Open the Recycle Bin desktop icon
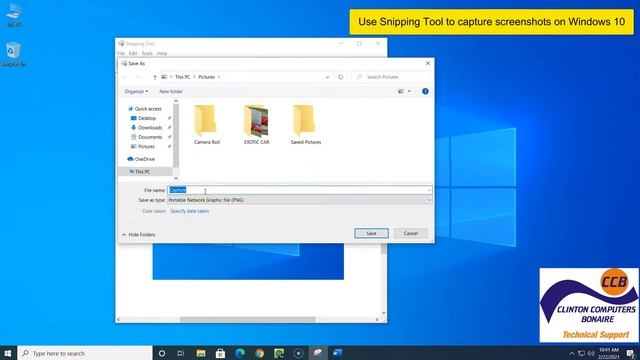This screenshot has width=640, height=360. point(13,54)
